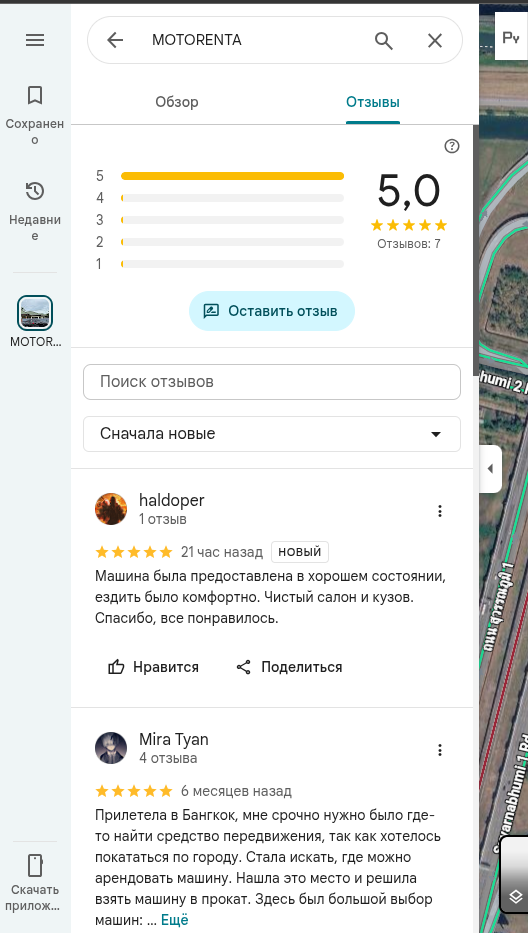Click the 5,0 overall rating
Viewport: 528px width, 933px height.
[x=409, y=191]
